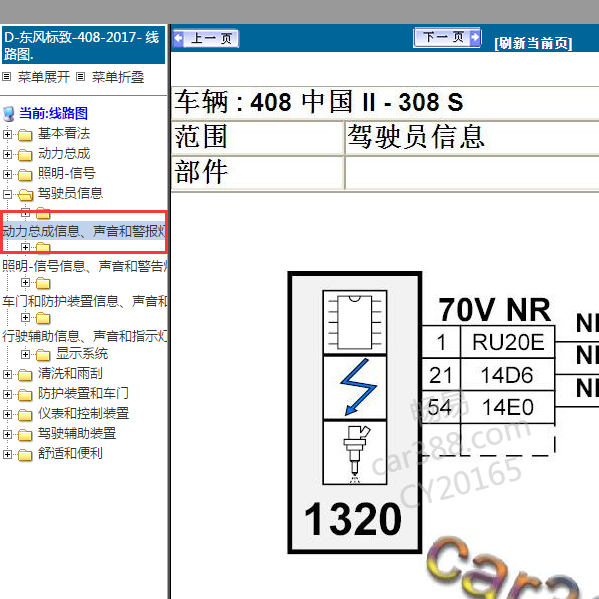Viewport: 599px width, 599px height.
Task: Select the 驾驶员信息 tree item
Action: [x=71, y=193]
